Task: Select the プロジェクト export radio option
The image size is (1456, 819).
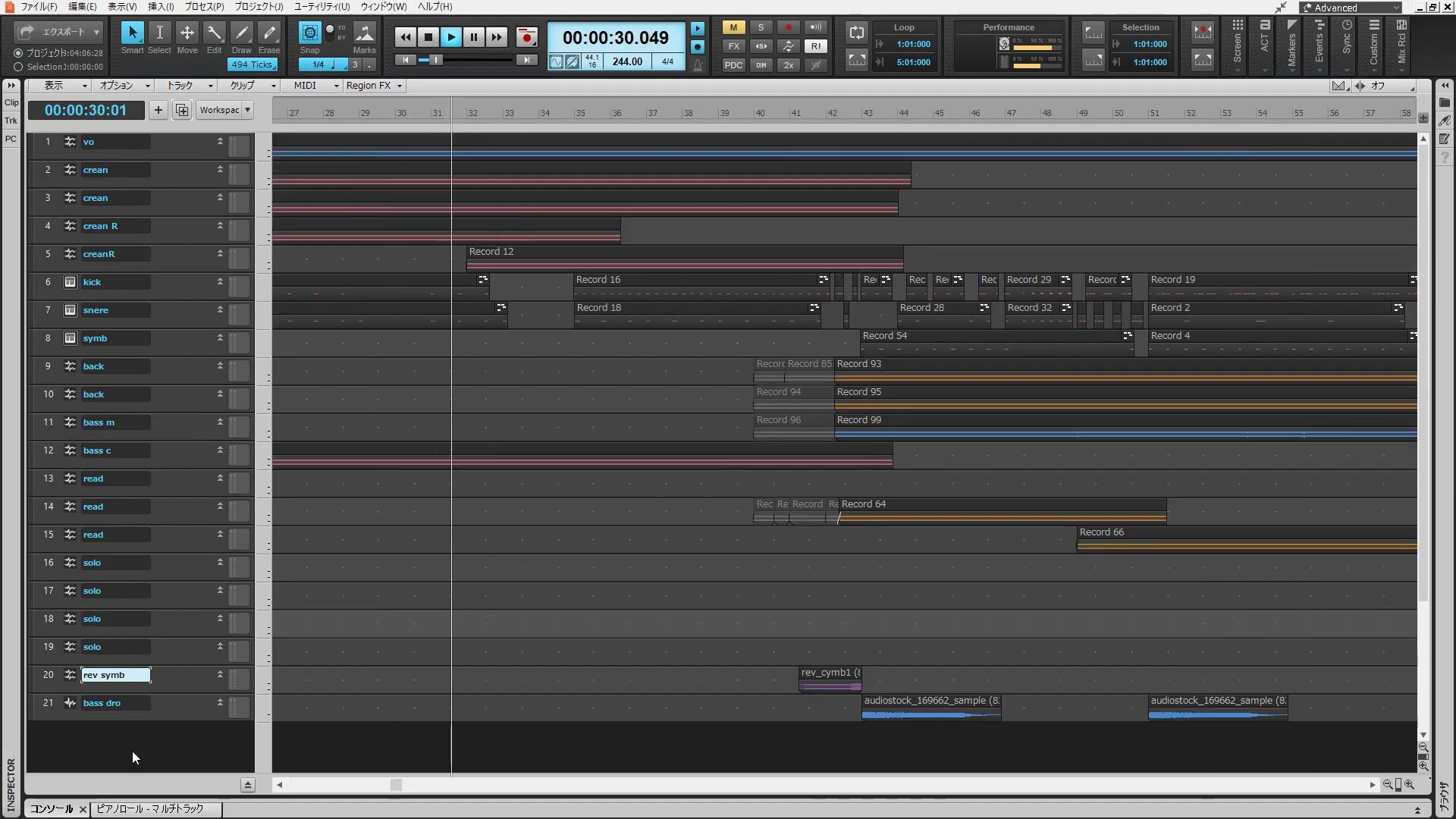Action: tap(18, 53)
